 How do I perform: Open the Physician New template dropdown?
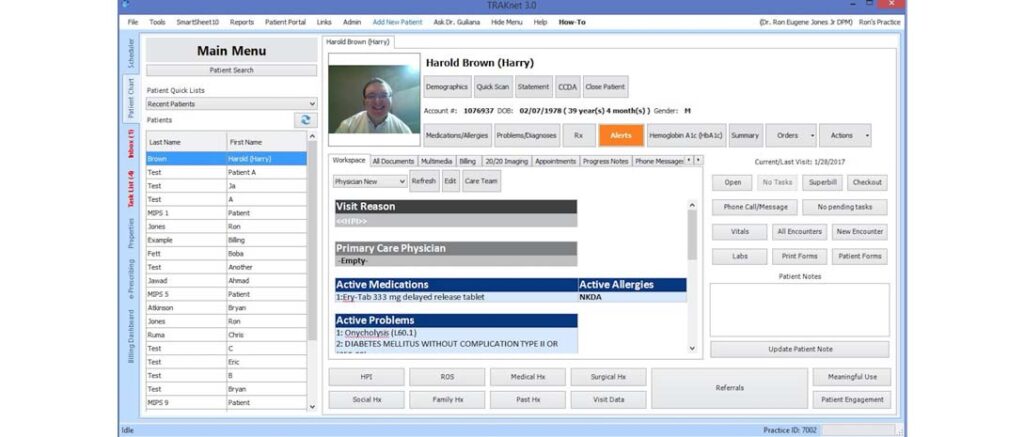(x=370, y=182)
